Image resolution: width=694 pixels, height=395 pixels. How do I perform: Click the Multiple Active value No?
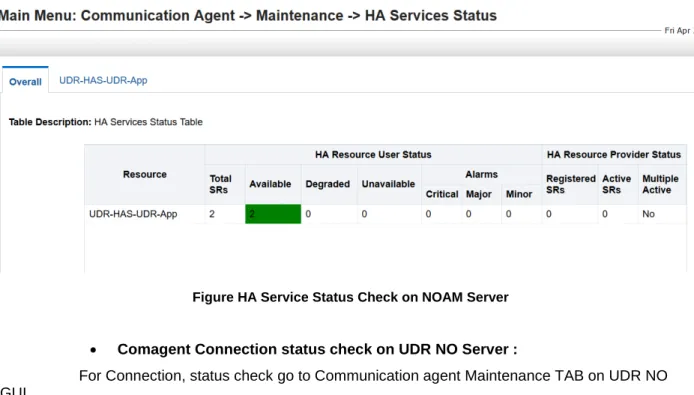(648, 214)
